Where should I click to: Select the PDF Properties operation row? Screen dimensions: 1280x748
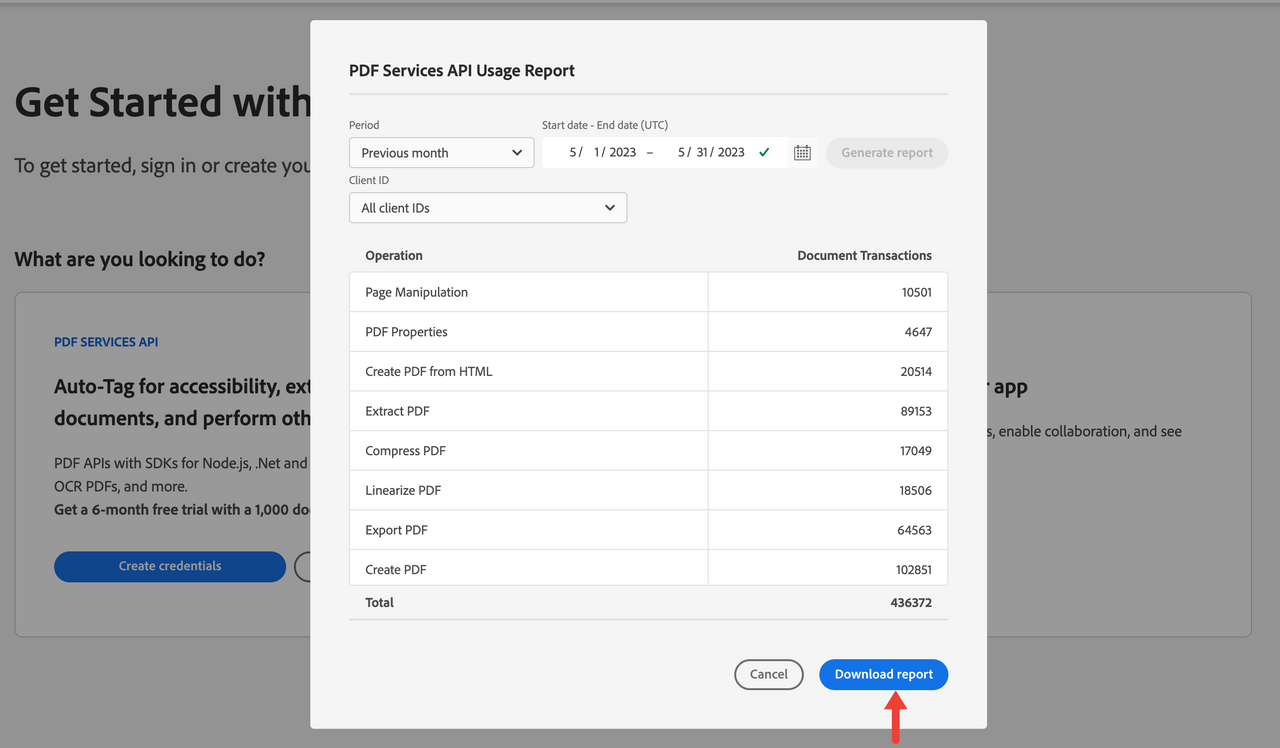[648, 332]
